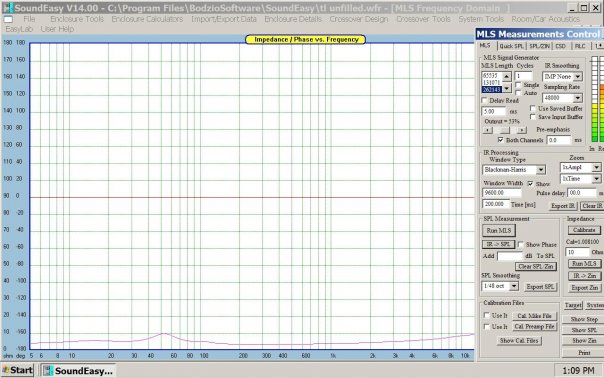Click the IR -> SPL button
The width and height of the screenshot is (604, 378).
[x=498, y=244]
